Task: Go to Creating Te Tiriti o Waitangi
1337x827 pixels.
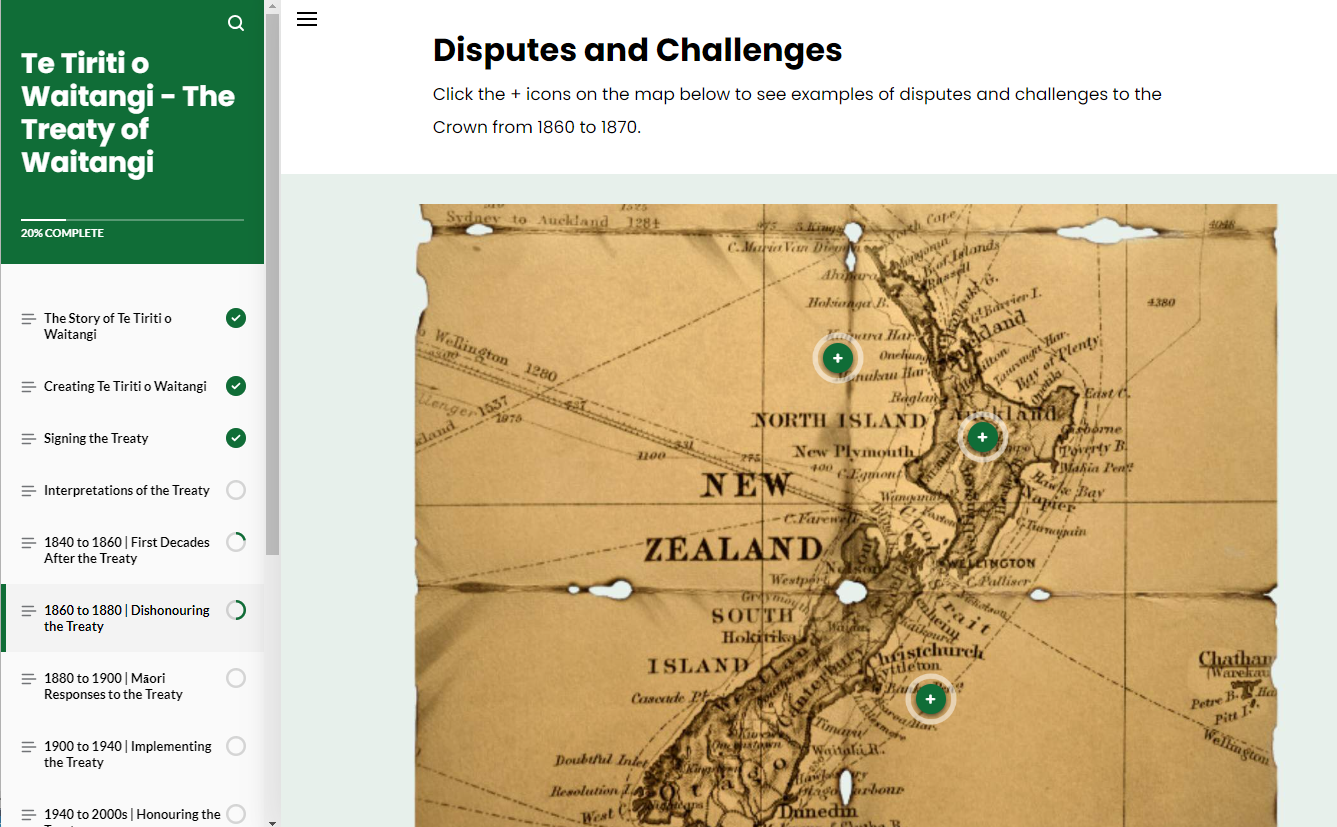Action: point(132,386)
